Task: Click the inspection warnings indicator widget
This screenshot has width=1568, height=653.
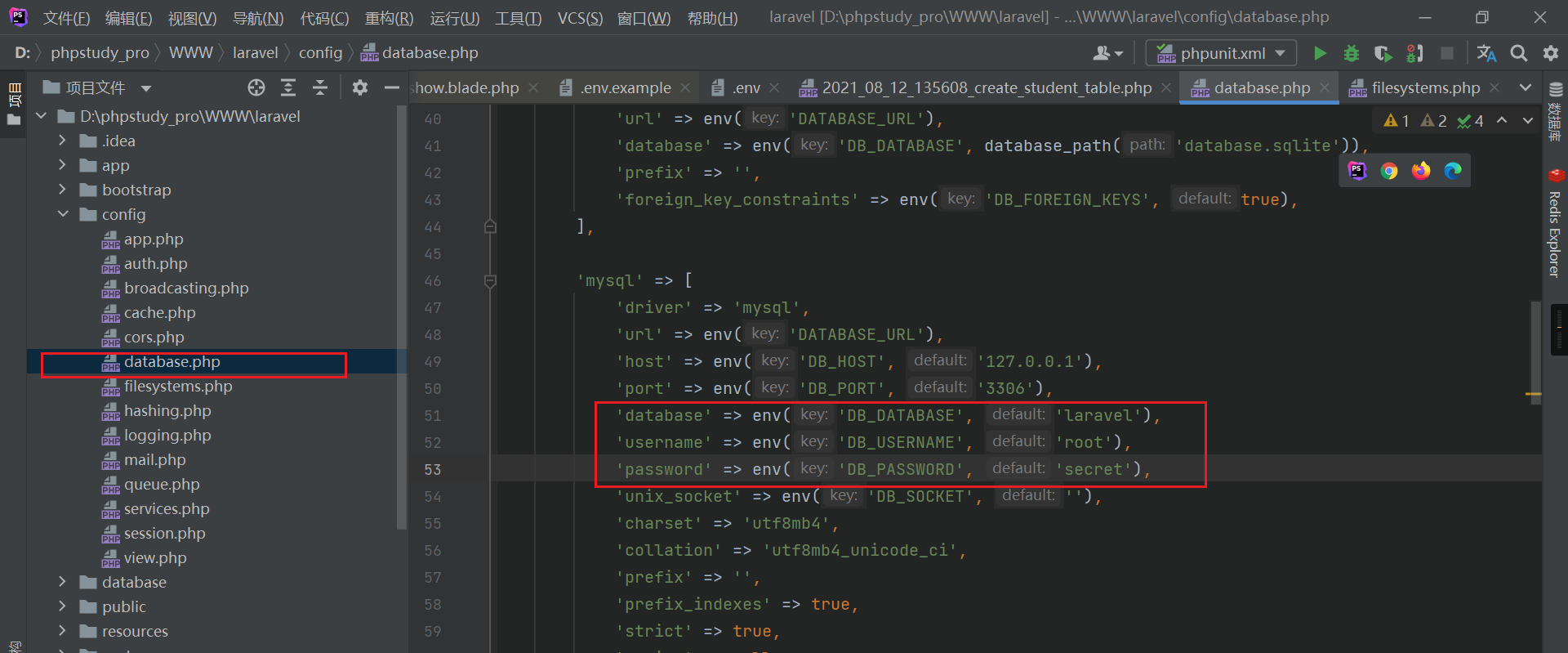Action: [1433, 121]
